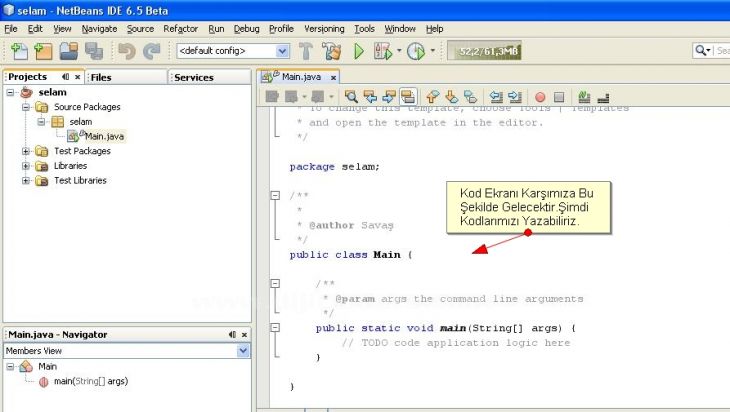Click the memory usage bar 52,2/61,3MB
This screenshot has width=730, height=412.
(x=484, y=51)
